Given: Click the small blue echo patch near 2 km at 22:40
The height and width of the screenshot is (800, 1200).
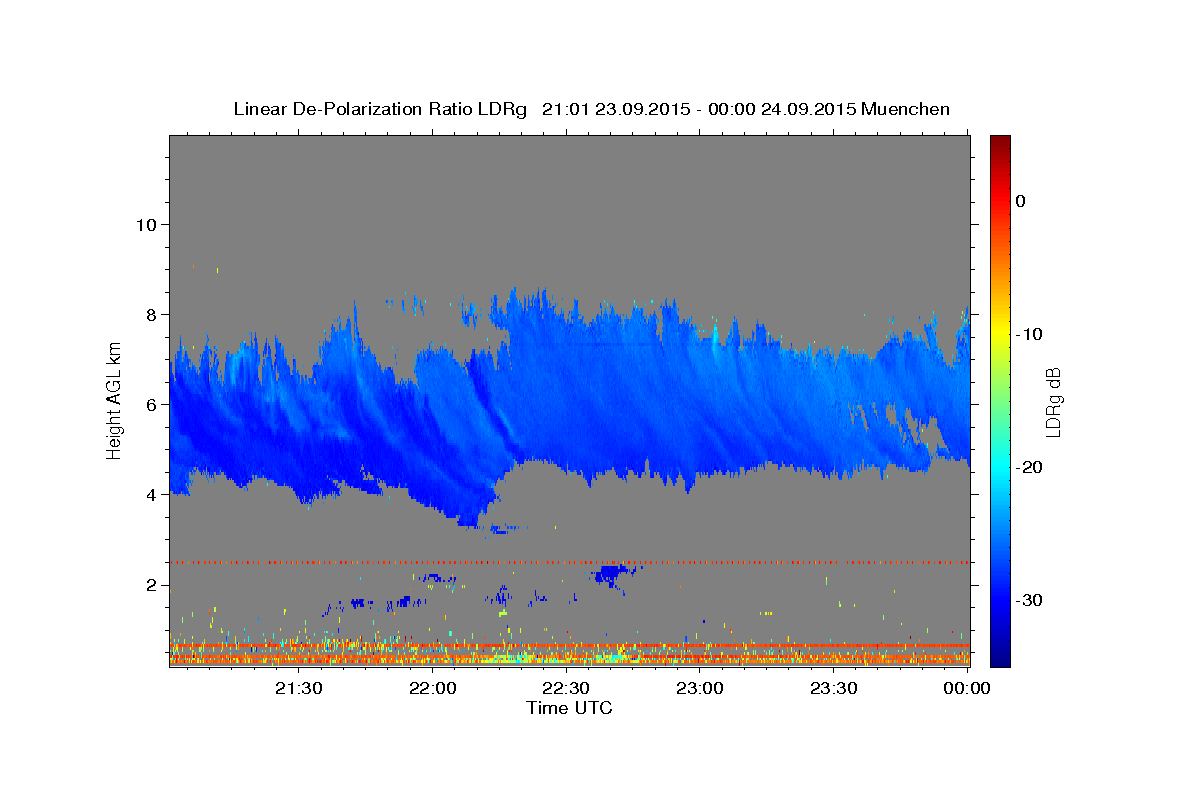Looking at the screenshot, I should [x=614, y=573].
